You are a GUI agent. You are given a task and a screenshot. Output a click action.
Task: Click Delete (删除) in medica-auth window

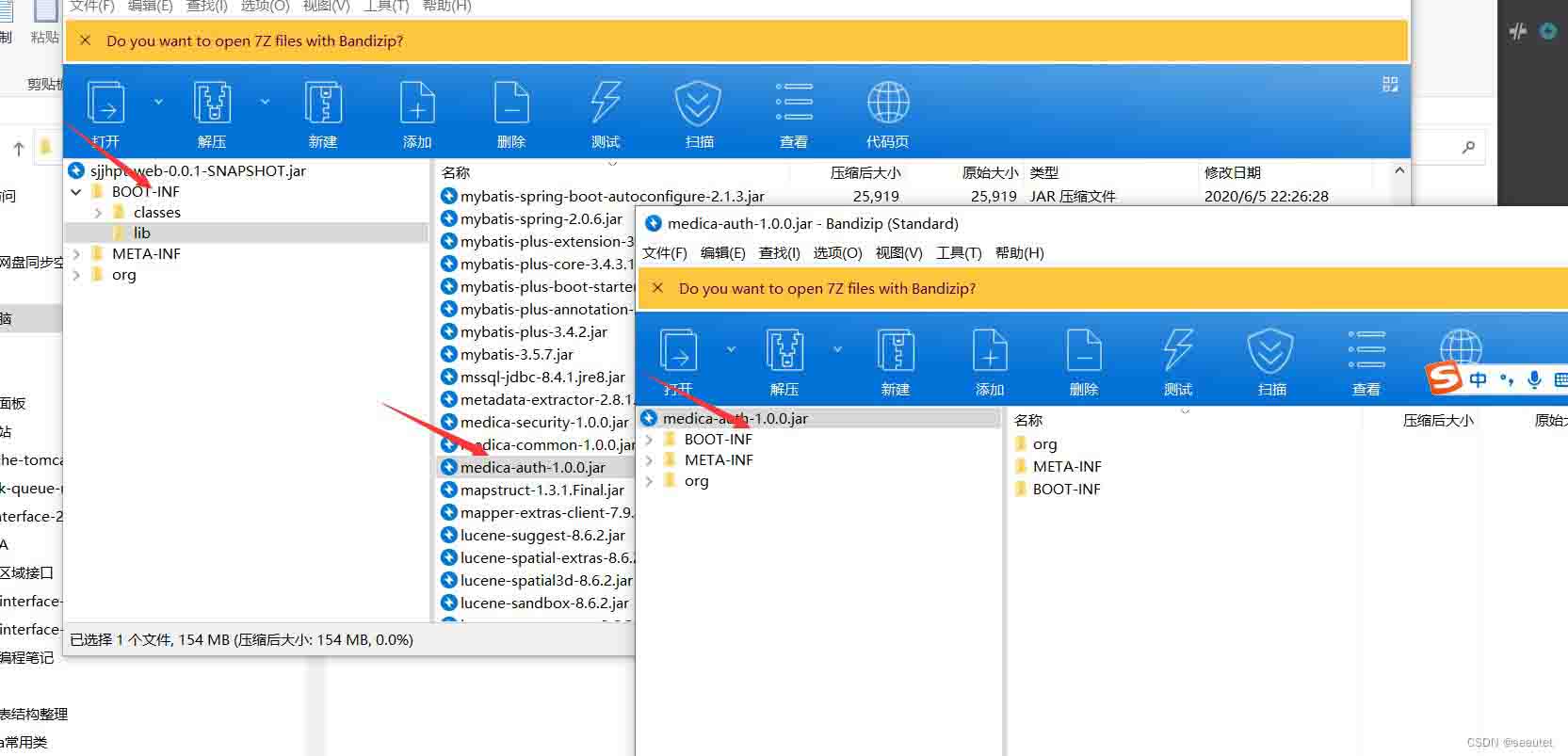coord(1084,362)
